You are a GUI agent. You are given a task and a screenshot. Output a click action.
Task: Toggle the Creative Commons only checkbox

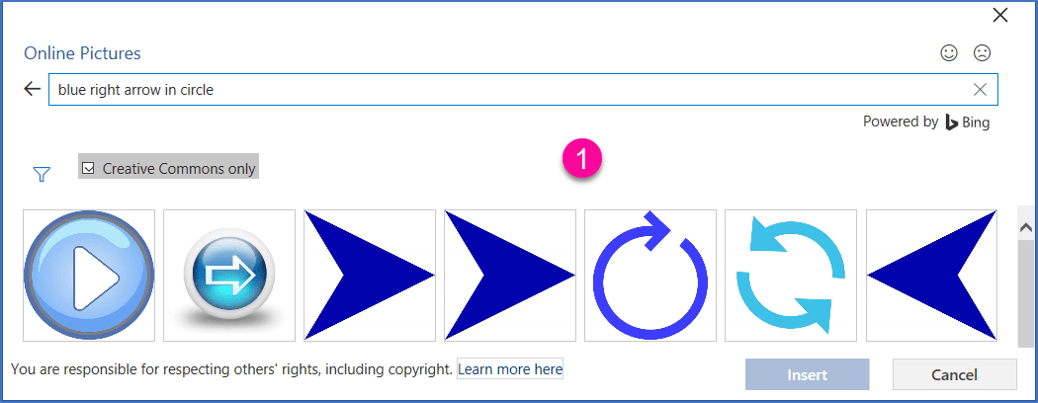pyautogui.click(x=88, y=169)
